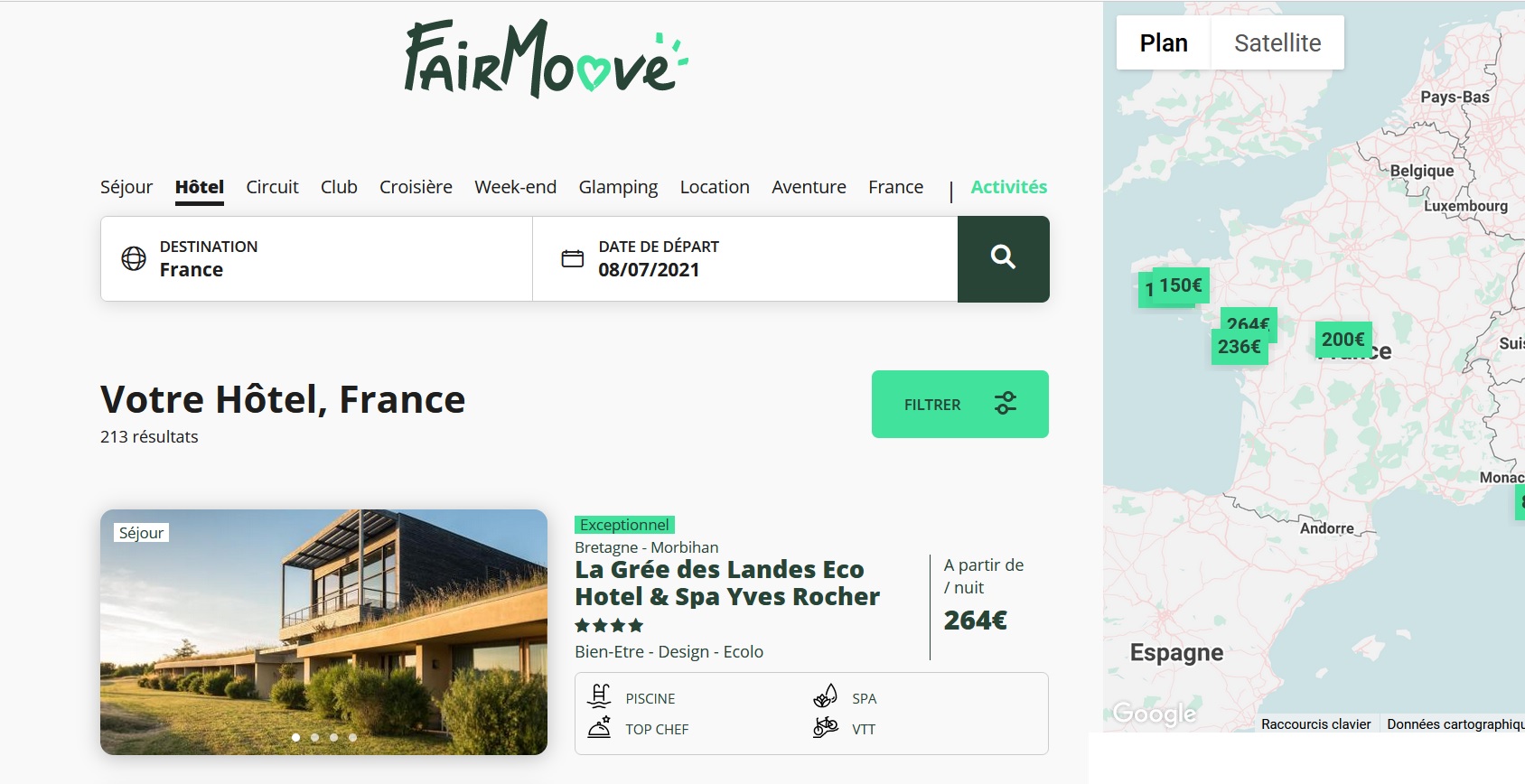Click the magnifying glass search button

point(1003,258)
